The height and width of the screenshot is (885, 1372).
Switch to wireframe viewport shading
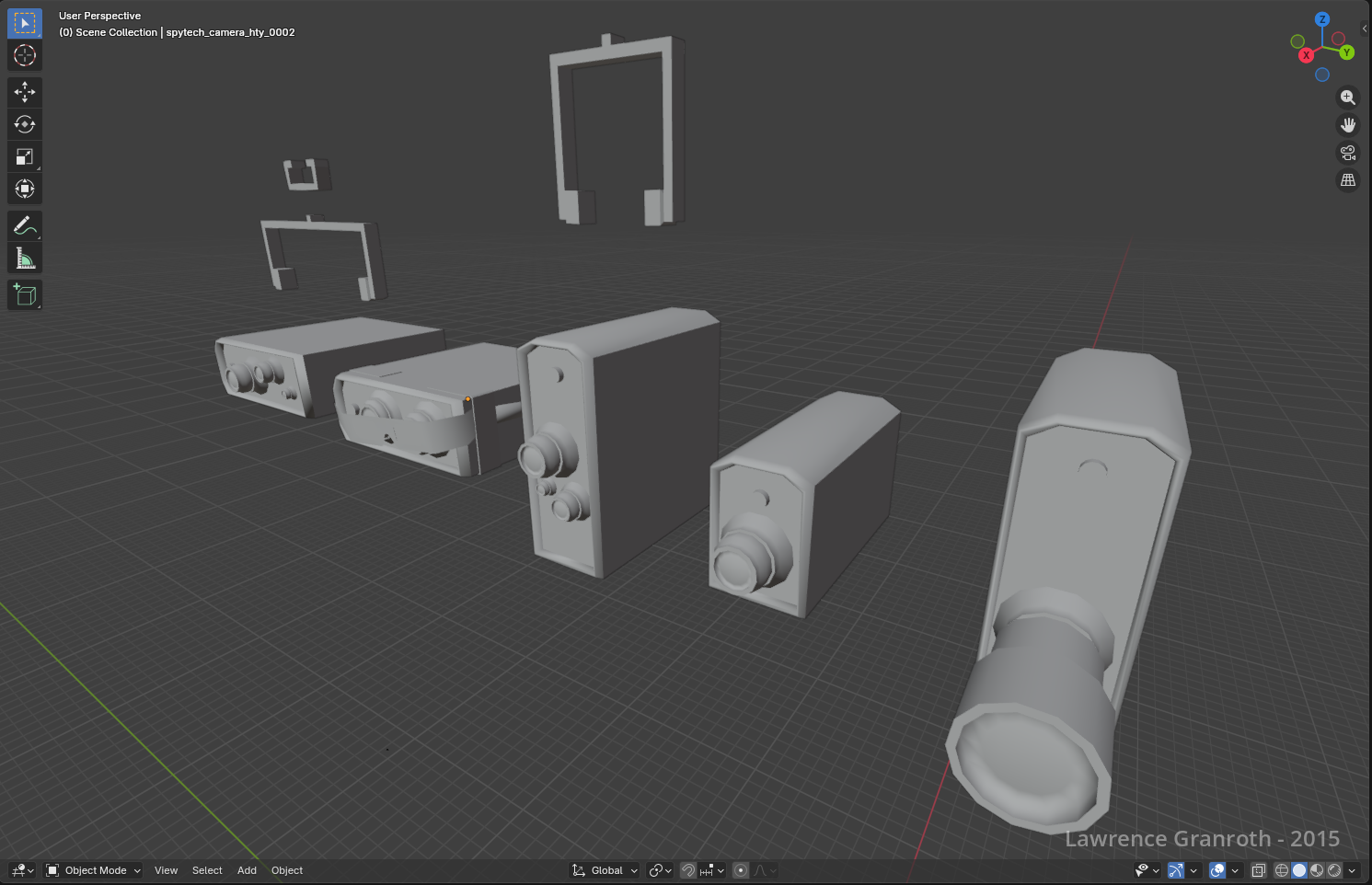[1281, 870]
